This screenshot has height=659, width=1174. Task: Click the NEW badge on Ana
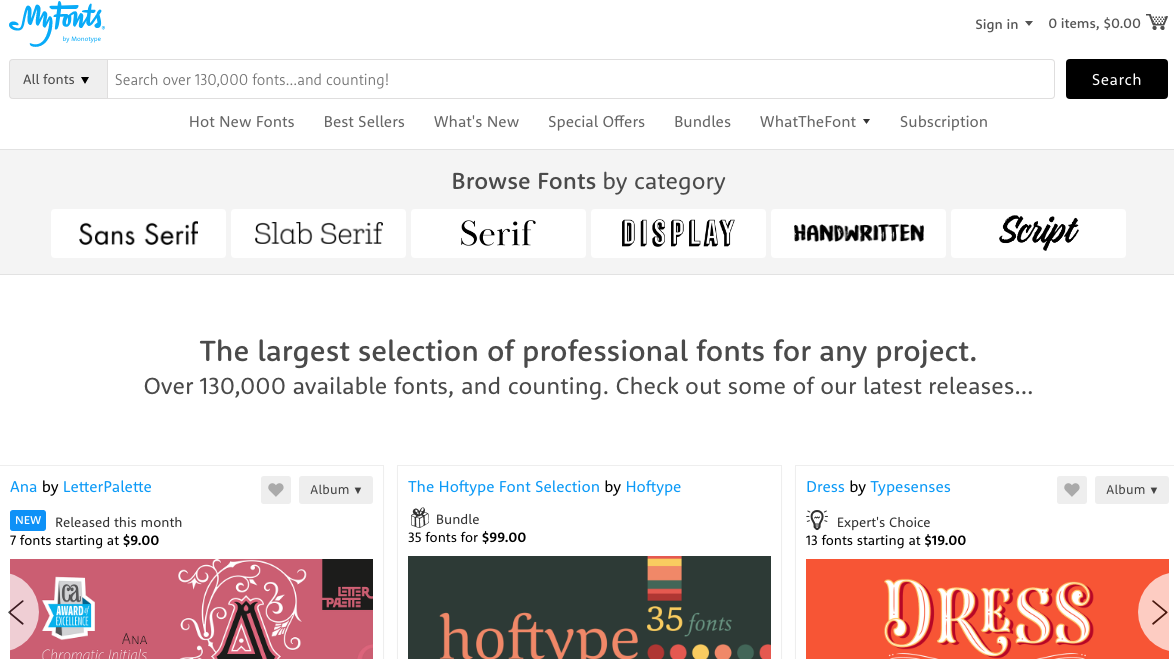coord(28,520)
